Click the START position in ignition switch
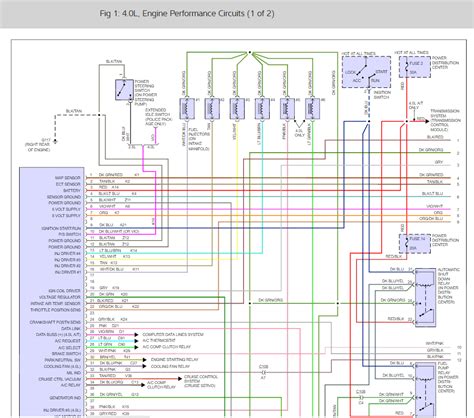Viewport: 474px width, 418px height. [x=381, y=72]
